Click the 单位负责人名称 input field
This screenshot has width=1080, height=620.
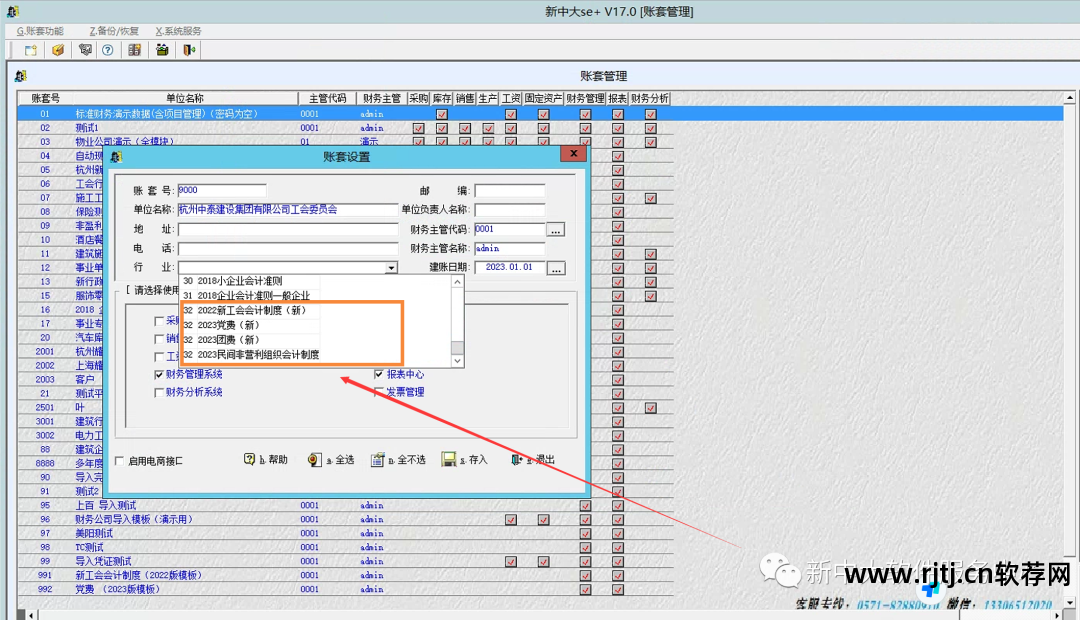tap(510, 209)
